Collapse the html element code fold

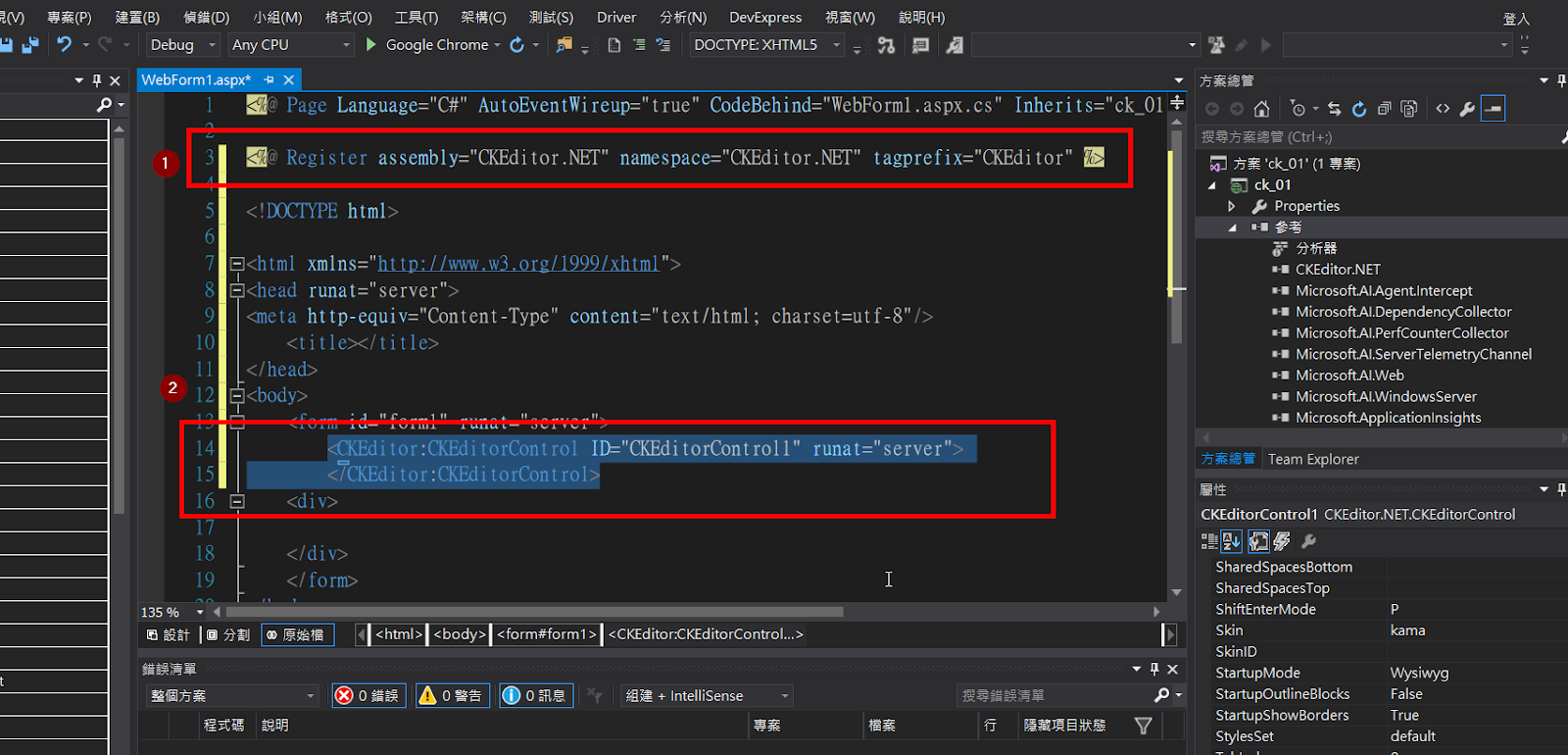(x=236, y=264)
